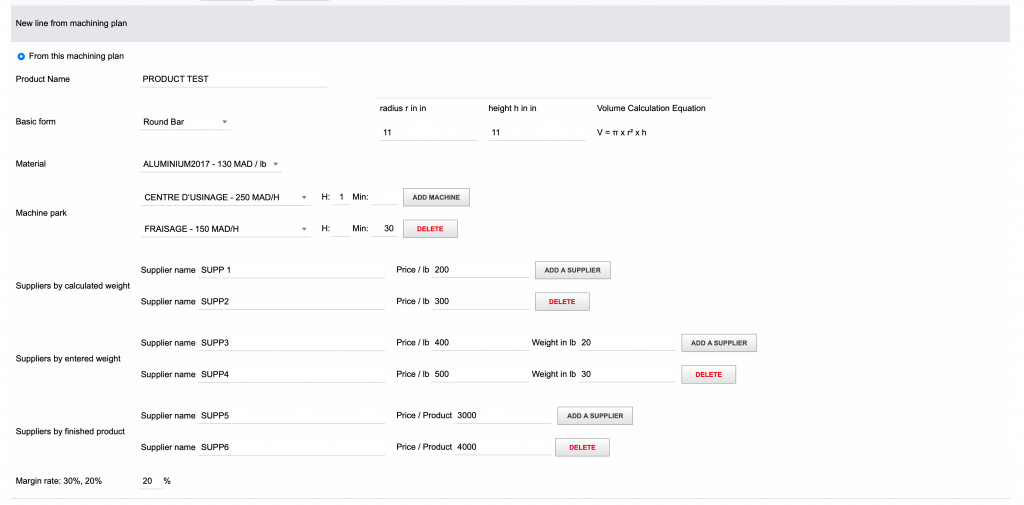This screenshot has width=1024, height=505.
Task: Edit the height h input field
Action: [536, 132]
